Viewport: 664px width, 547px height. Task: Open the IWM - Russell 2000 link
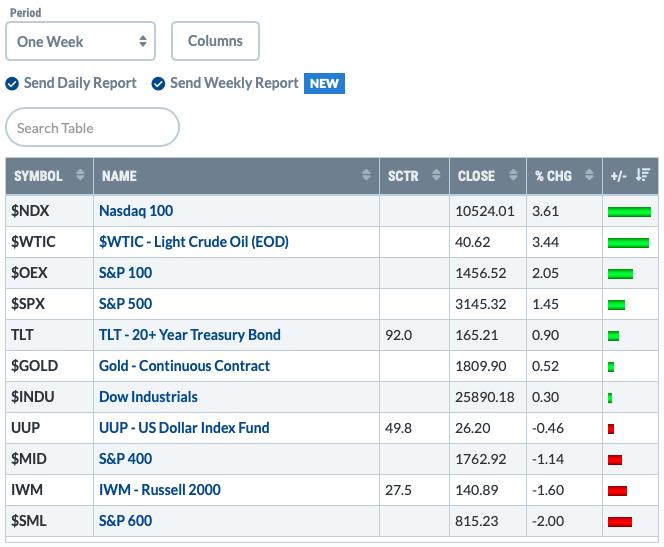point(160,489)
